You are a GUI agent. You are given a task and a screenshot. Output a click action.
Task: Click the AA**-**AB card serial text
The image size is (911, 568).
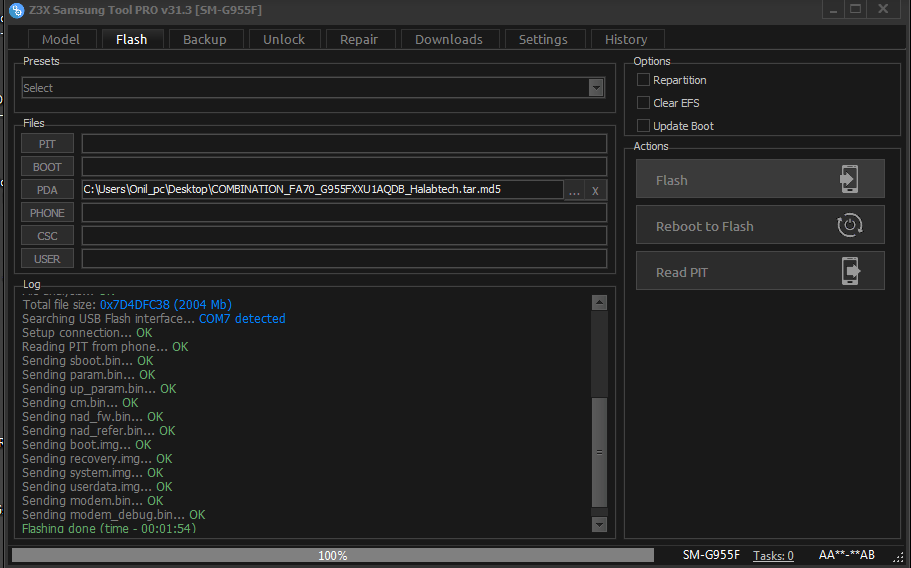click(x=847, y=555)
